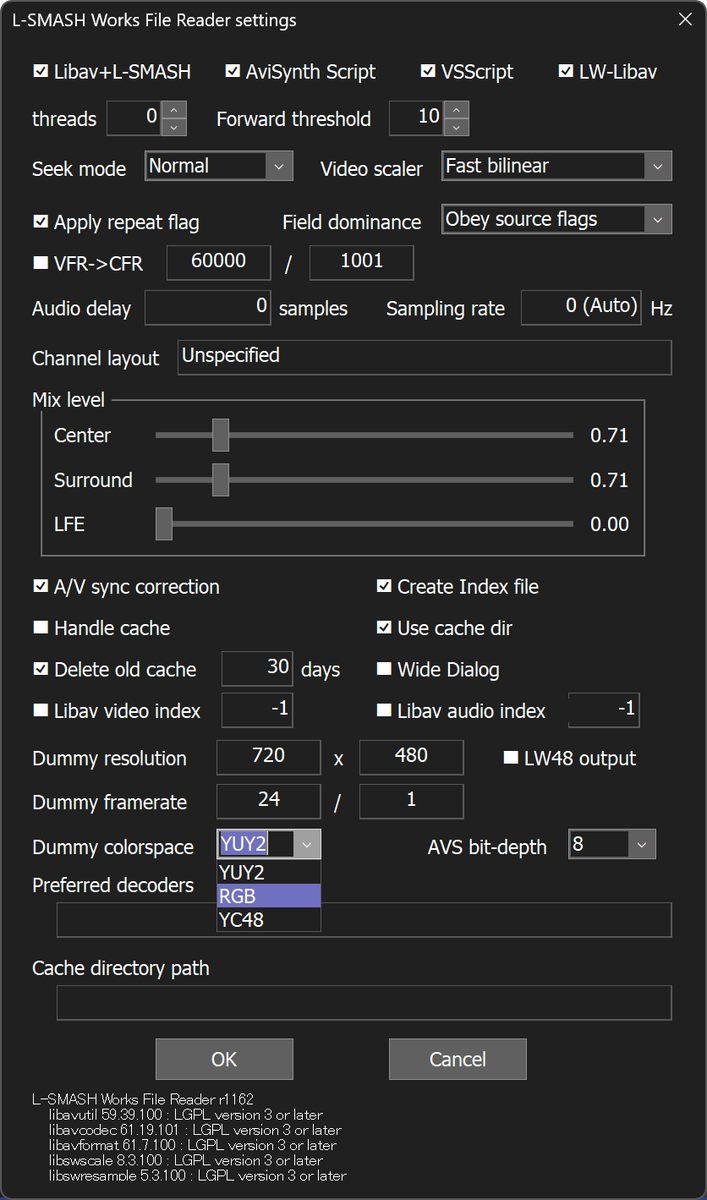The height and width of the screenshot is (1200, 707).
Task: Click the Dummy framerate 24 field
Action: pyautogui.click(x=269, y=801)
